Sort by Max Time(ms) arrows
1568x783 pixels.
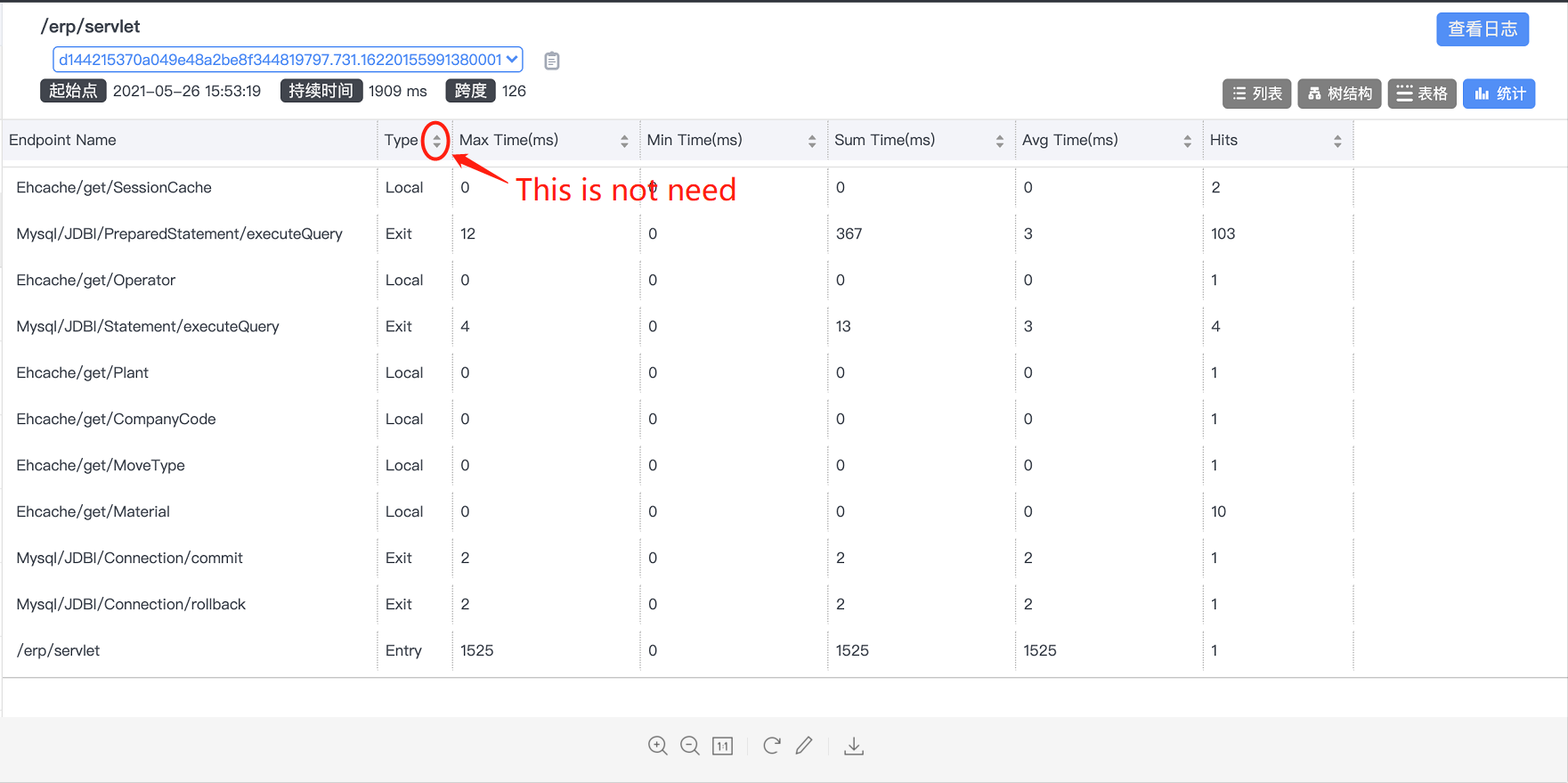pos(624,141)
